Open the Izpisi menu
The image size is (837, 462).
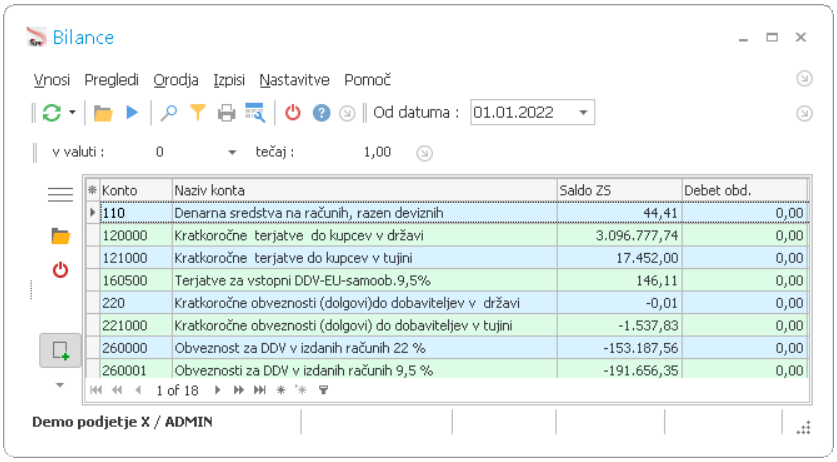pos(229,80)
